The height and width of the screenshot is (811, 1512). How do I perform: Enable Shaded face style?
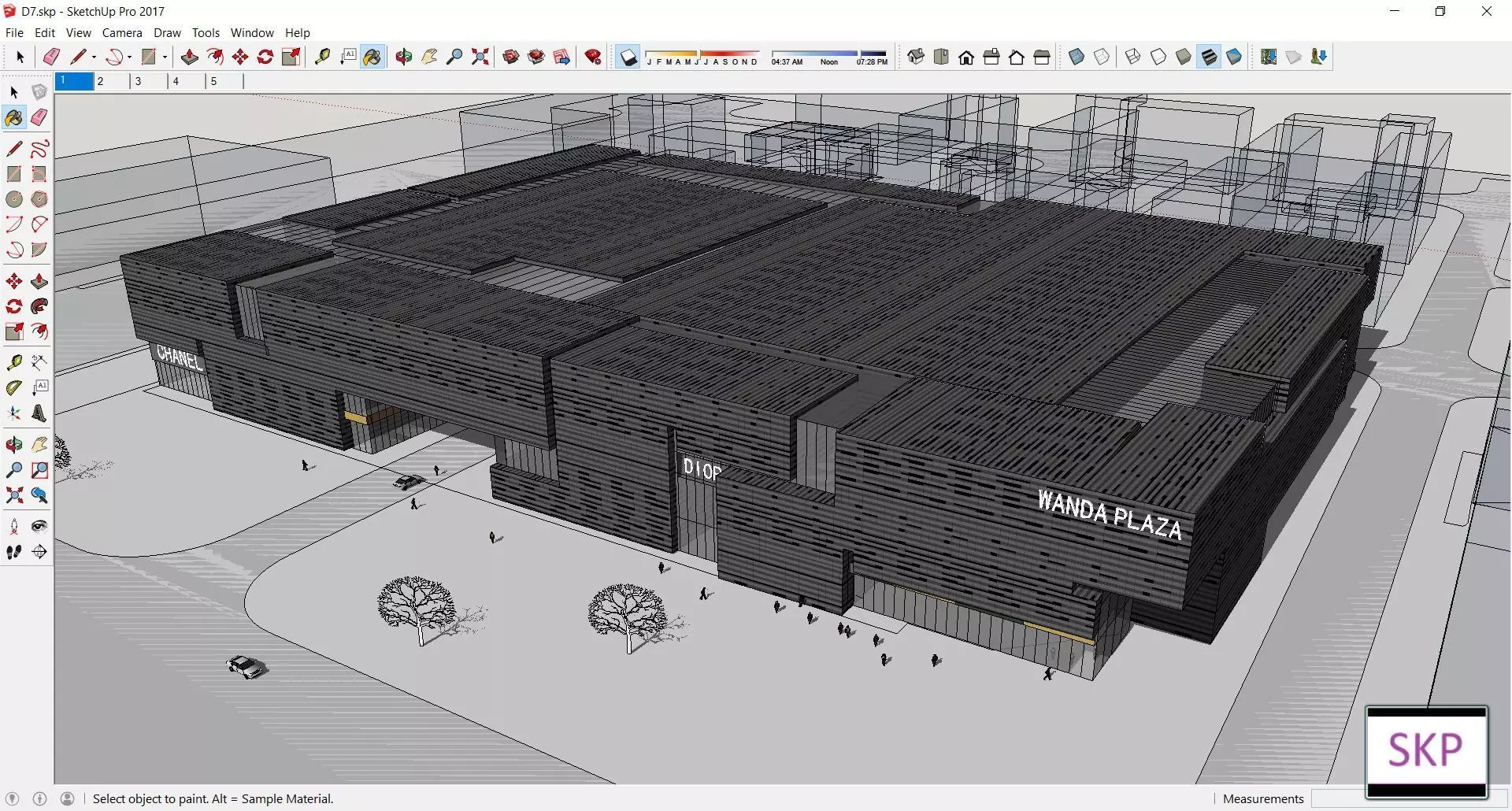1184,57
